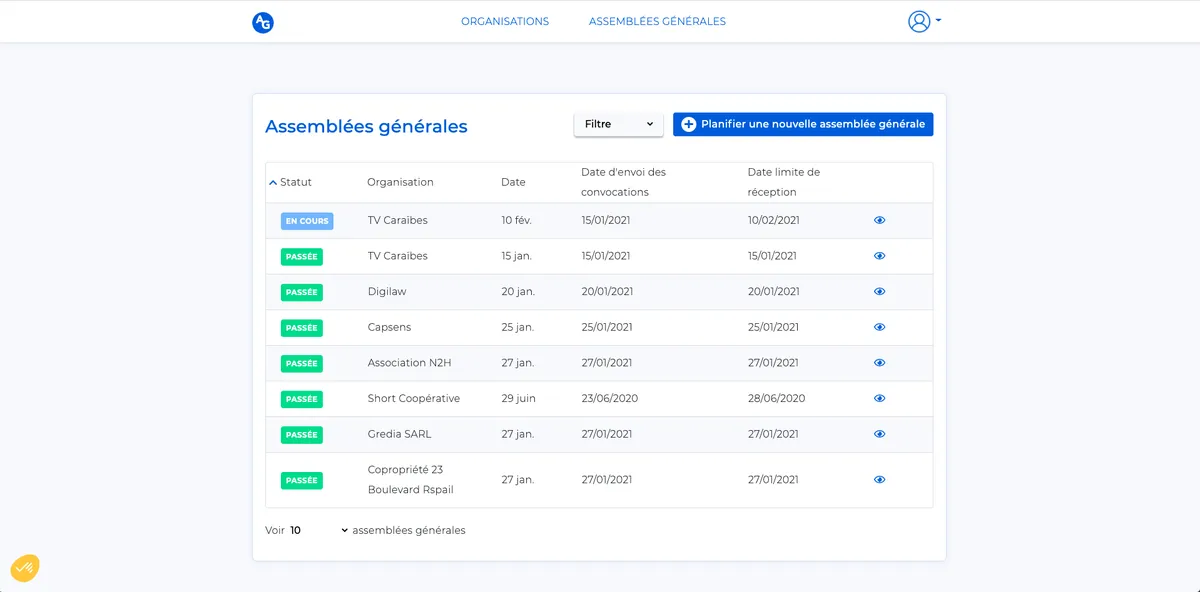Open the rows-per-page selector showing 10

click(x=319, y=530)
